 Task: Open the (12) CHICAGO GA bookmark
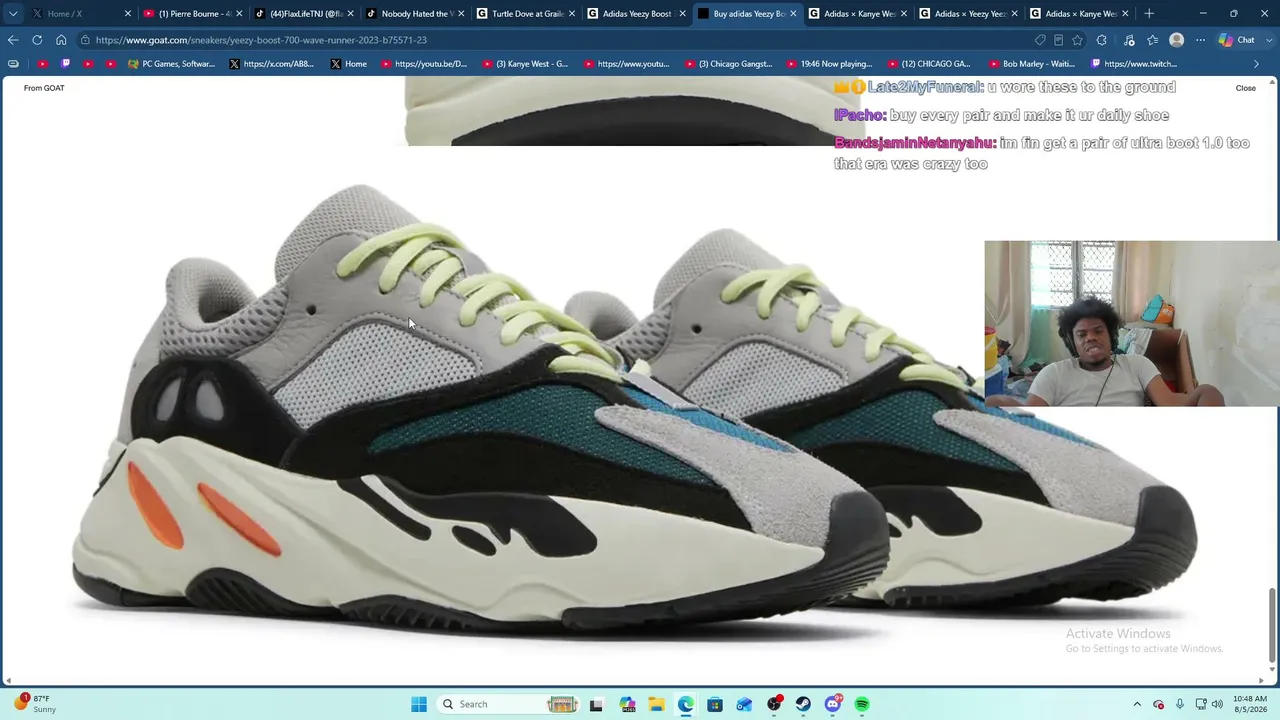click(x=929, y=64)
